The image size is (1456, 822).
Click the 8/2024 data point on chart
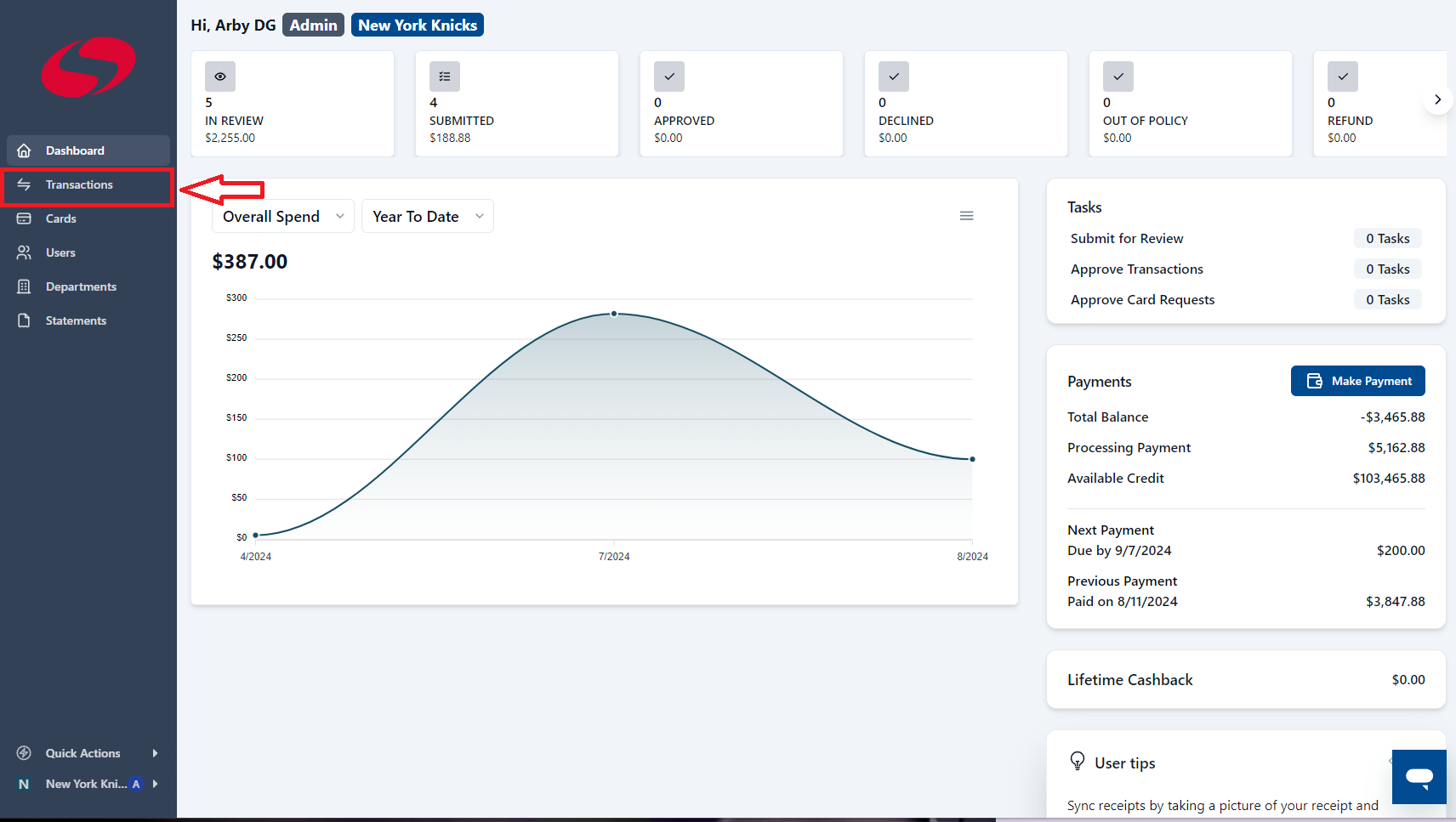tap(972, 459)
